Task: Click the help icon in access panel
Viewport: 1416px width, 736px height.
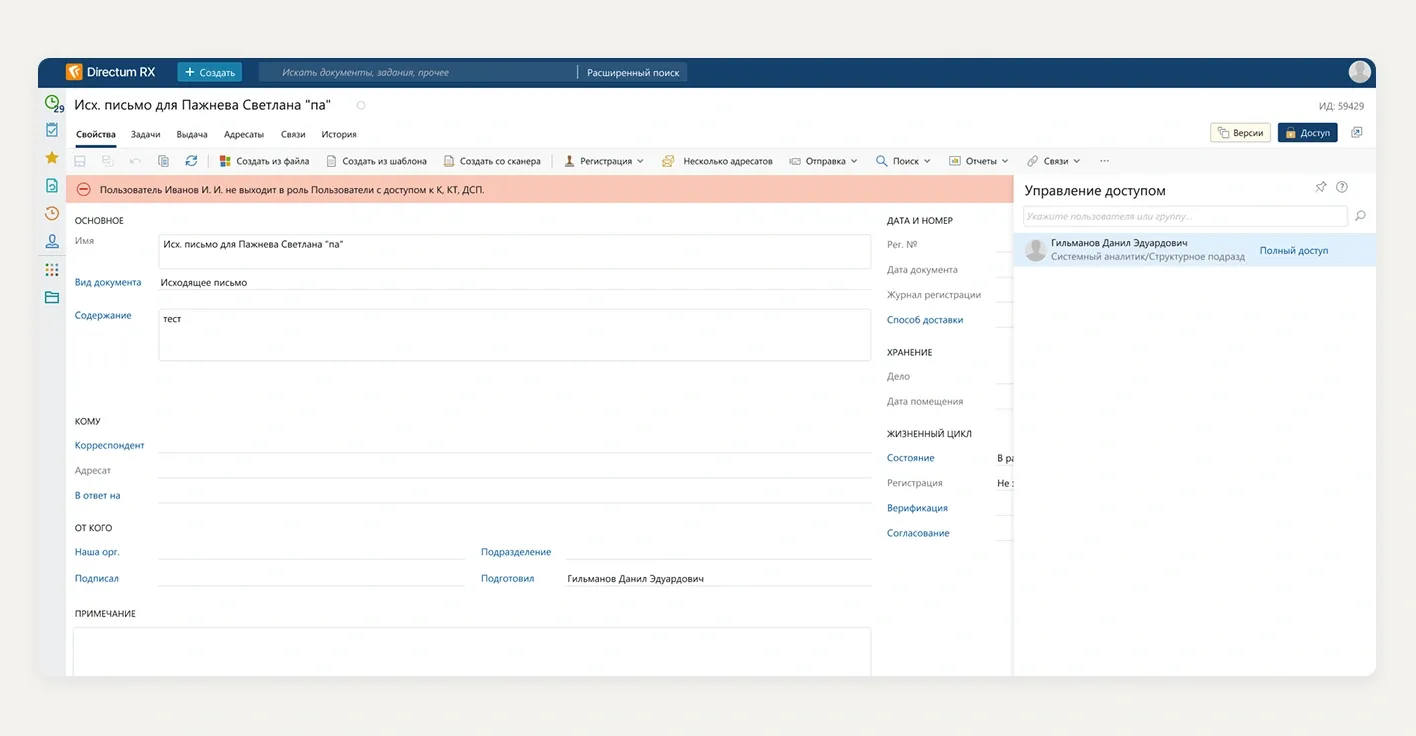Action: (1342, 188)
